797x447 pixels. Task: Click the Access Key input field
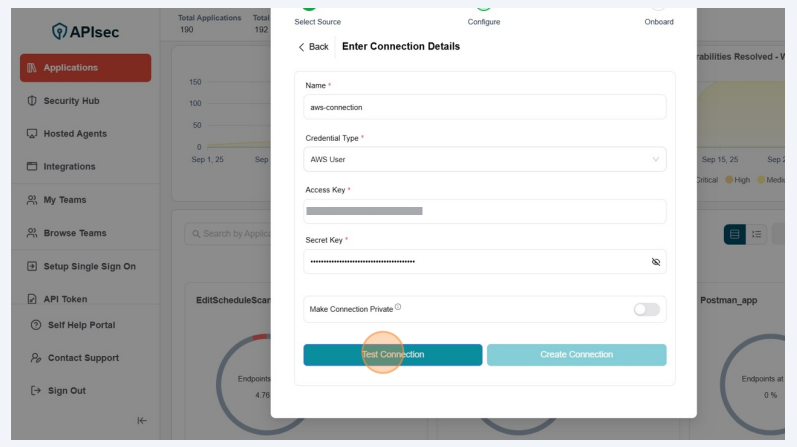pyautogui.click(x=484, y=211)
